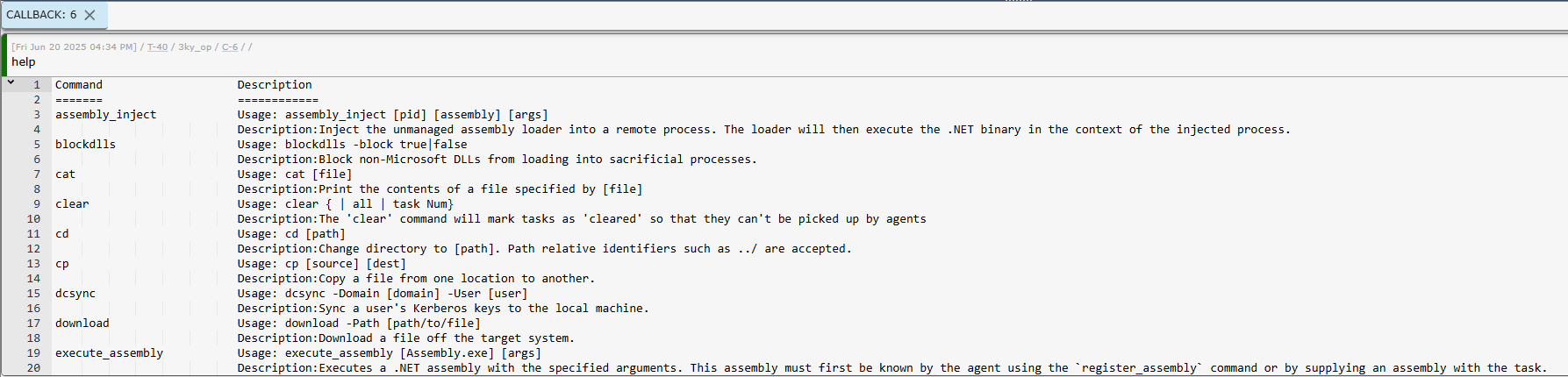Open the C-6 callback link

point(230,47)
